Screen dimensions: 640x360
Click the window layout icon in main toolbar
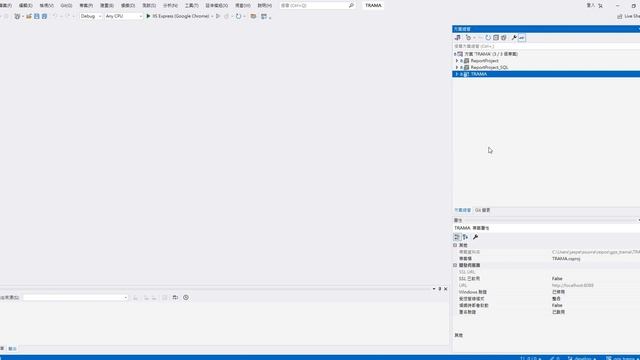tap(264, 16)
